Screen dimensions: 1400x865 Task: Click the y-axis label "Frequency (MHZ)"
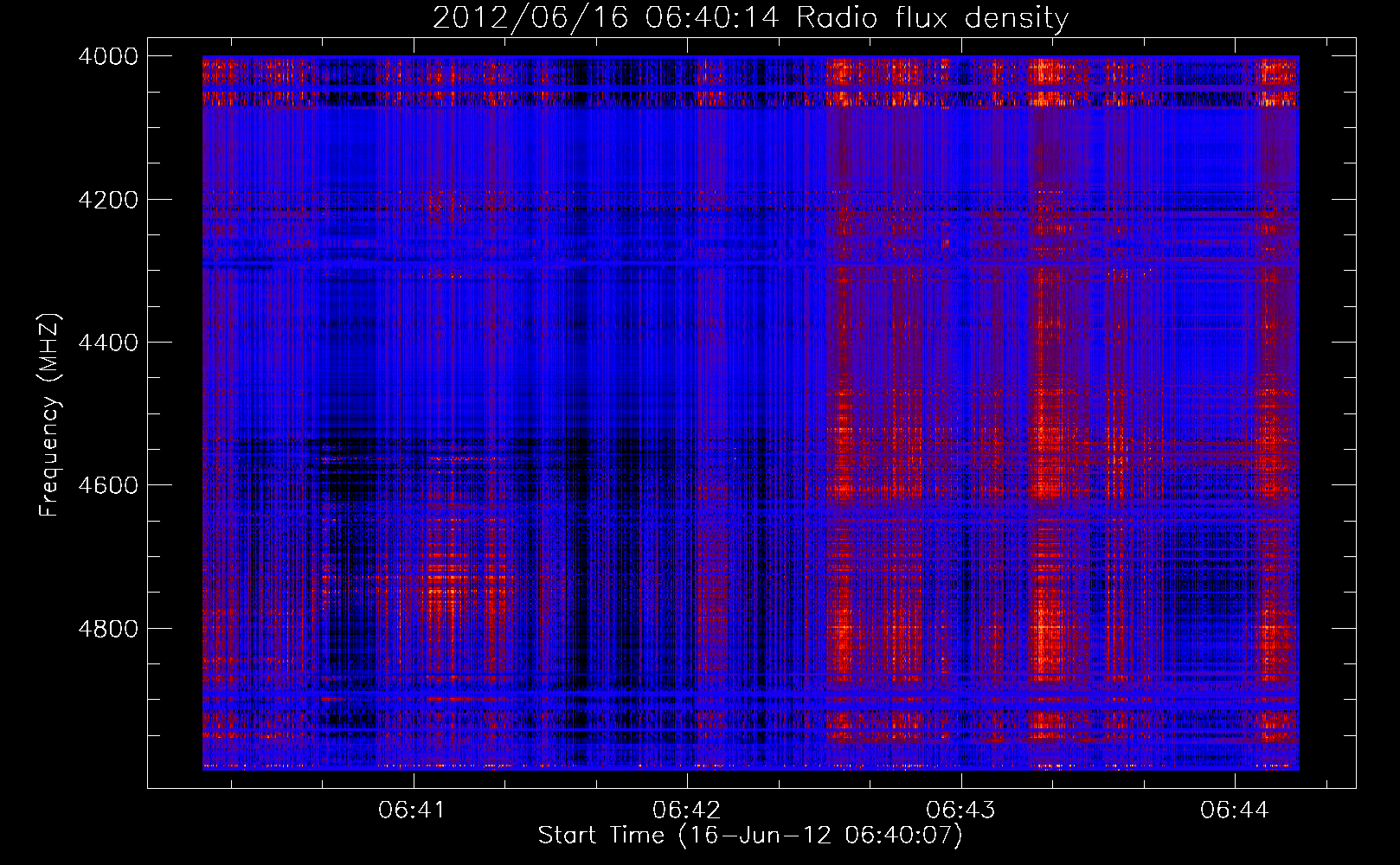click(50, 415)
